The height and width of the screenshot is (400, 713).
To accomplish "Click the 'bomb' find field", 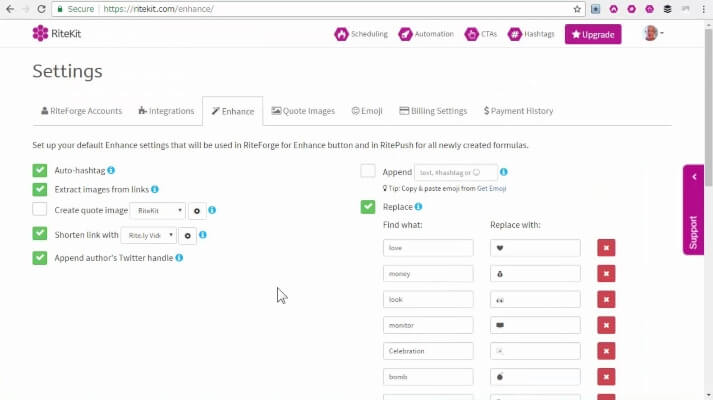I will click(428, 377).
